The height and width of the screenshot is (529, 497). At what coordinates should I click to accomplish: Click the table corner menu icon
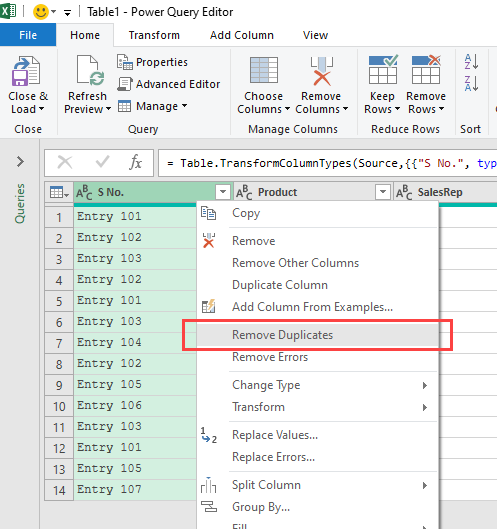click(59, 193)
